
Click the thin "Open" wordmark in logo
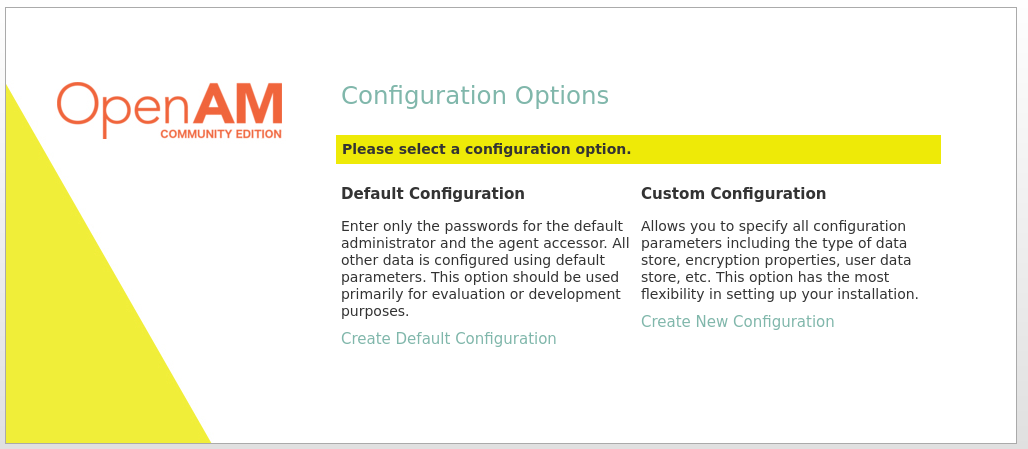tap(123, 106)
